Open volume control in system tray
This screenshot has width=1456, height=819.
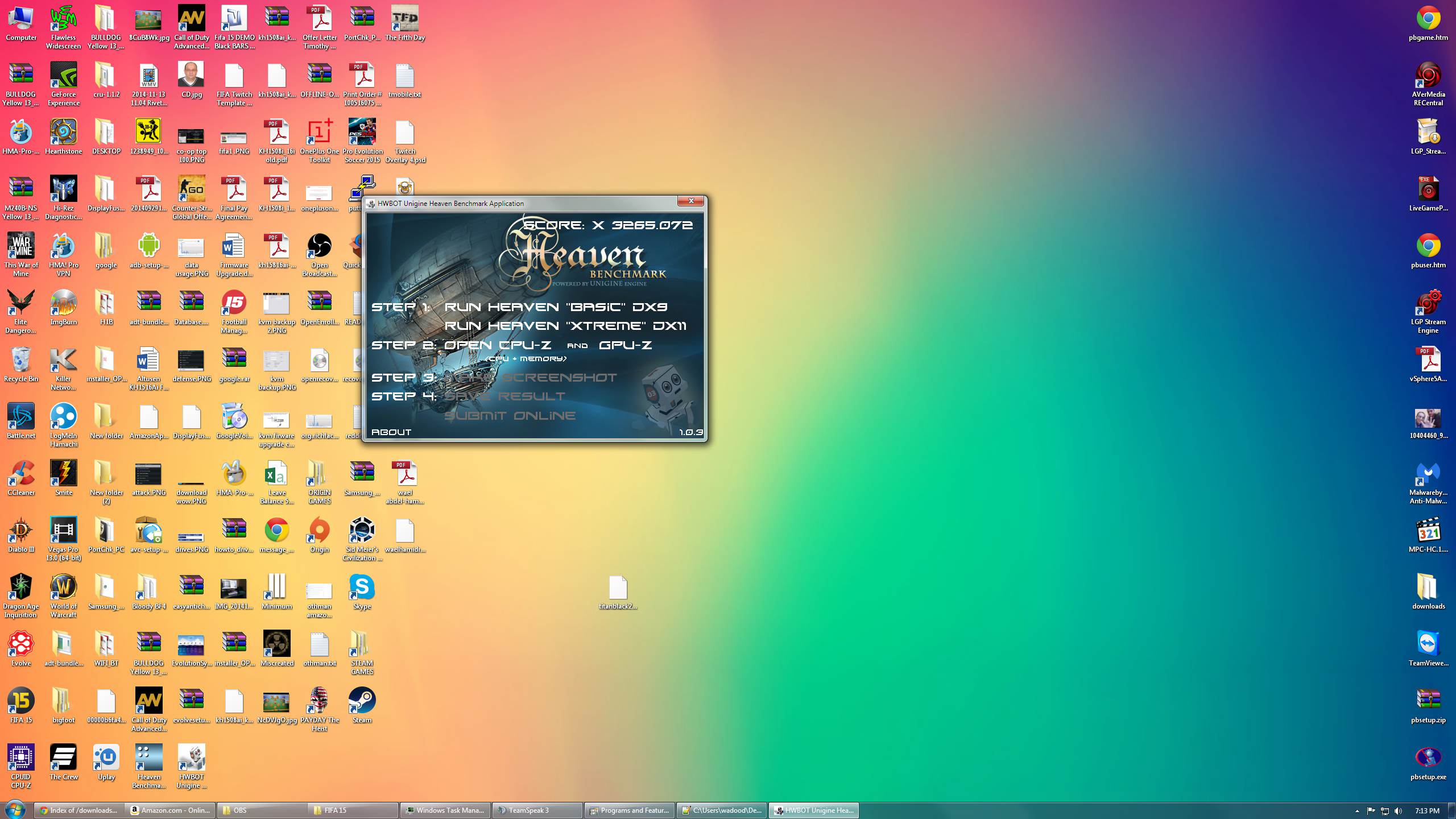pyautogui.click(x=1399, y=811)
